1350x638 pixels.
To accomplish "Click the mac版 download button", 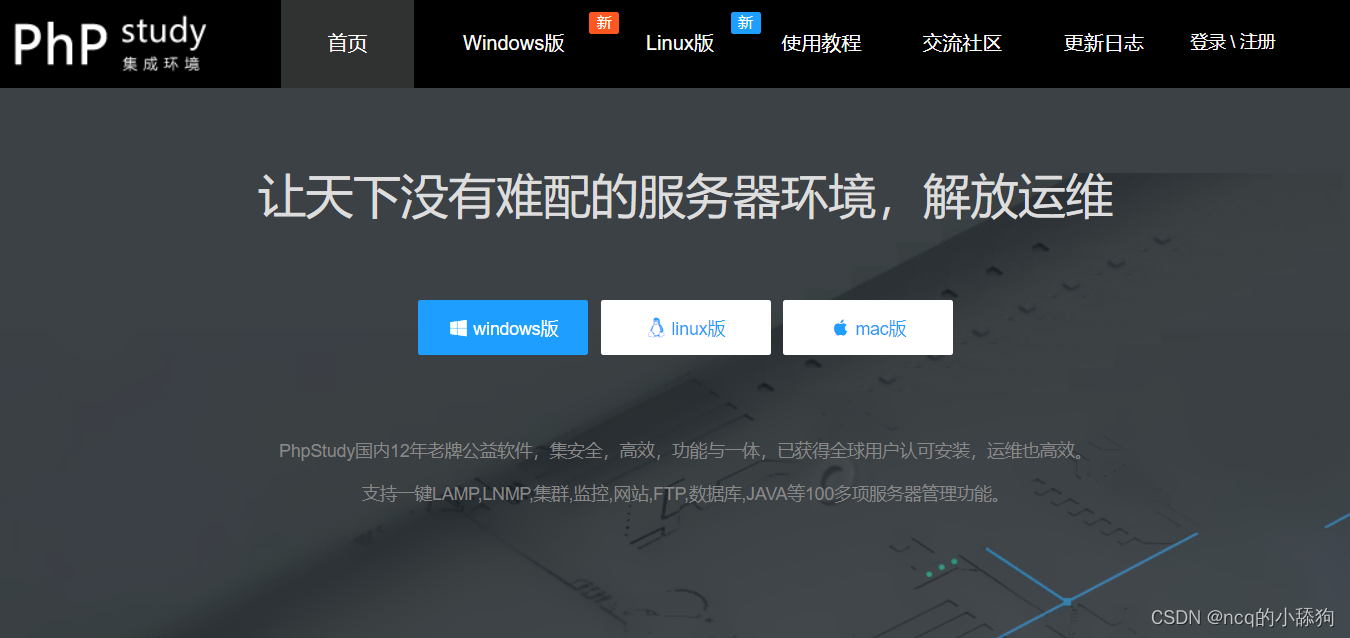I will [868, 327].
